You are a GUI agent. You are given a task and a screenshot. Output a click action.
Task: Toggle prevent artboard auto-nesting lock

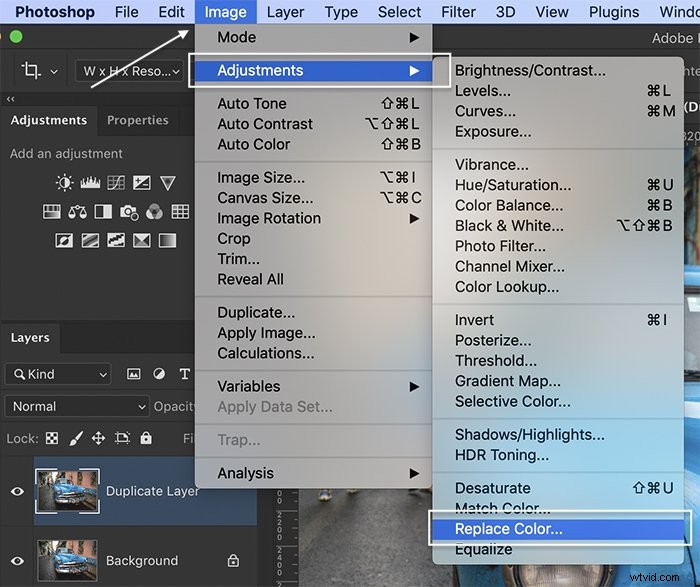pyautogui.click(x=122, y=438)
